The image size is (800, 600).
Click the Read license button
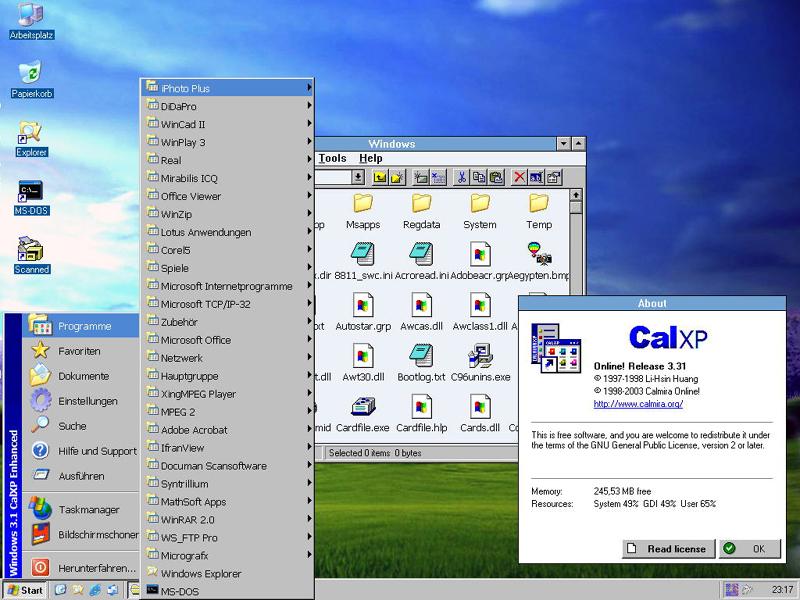tap(669, 548)
